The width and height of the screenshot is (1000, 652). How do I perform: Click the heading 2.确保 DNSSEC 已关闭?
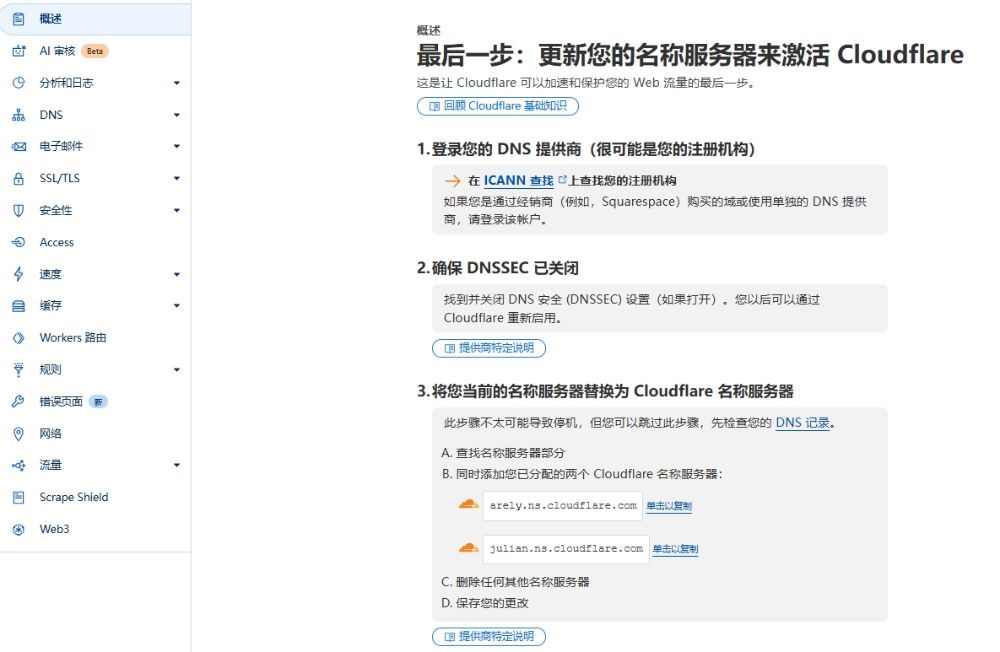point(497,268)
